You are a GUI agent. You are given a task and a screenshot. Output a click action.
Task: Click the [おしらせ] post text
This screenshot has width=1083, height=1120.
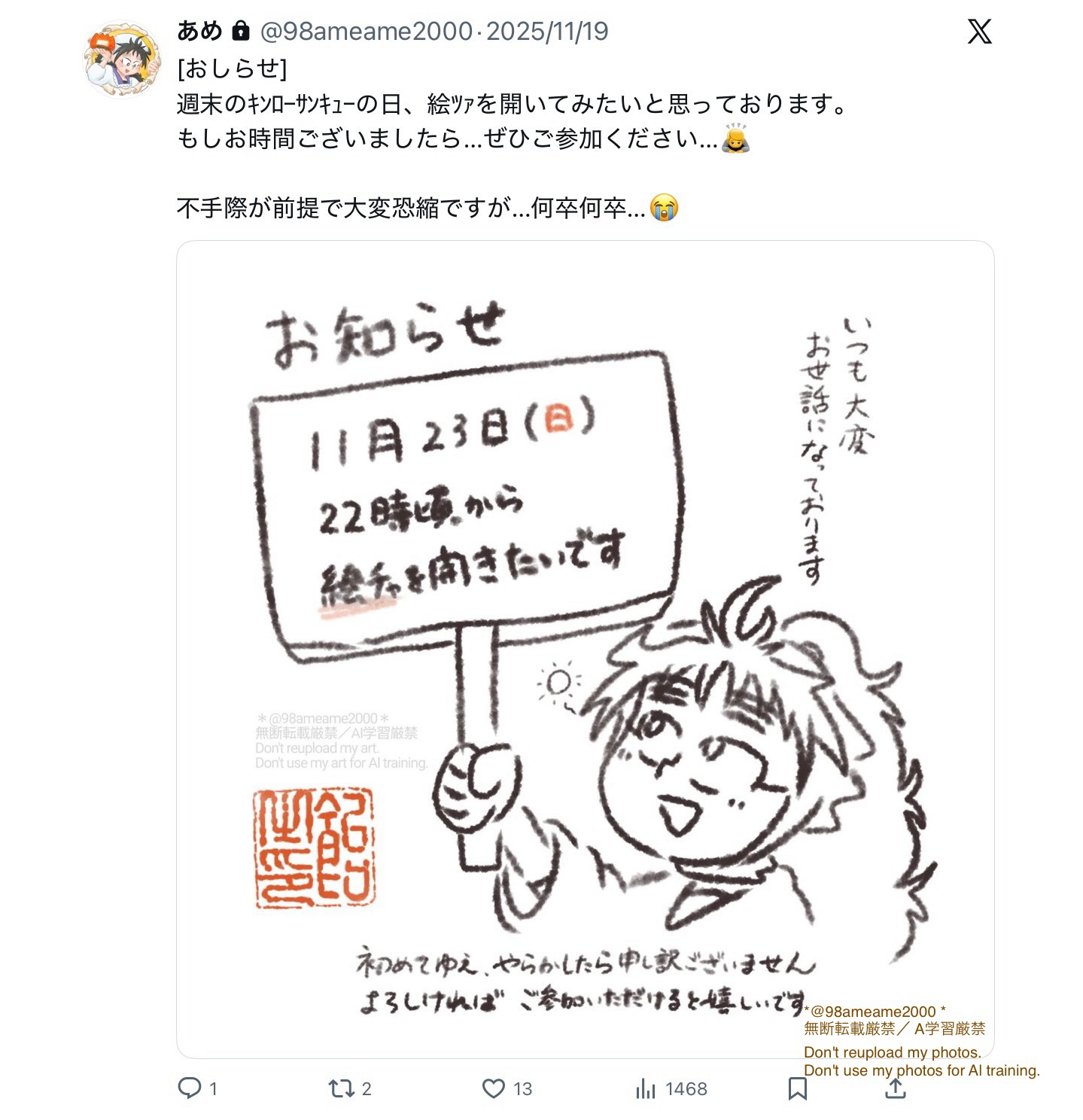pos(232,68)
